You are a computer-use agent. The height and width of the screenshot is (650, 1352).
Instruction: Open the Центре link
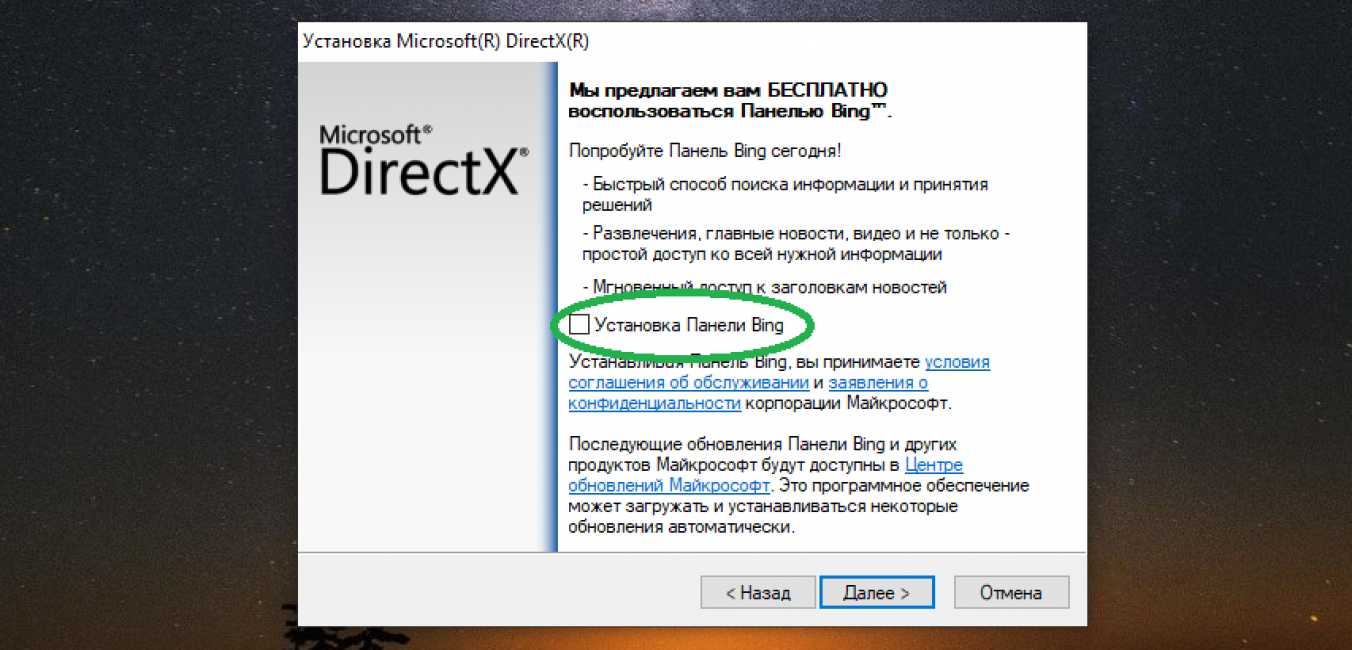[x=934, y=465]
